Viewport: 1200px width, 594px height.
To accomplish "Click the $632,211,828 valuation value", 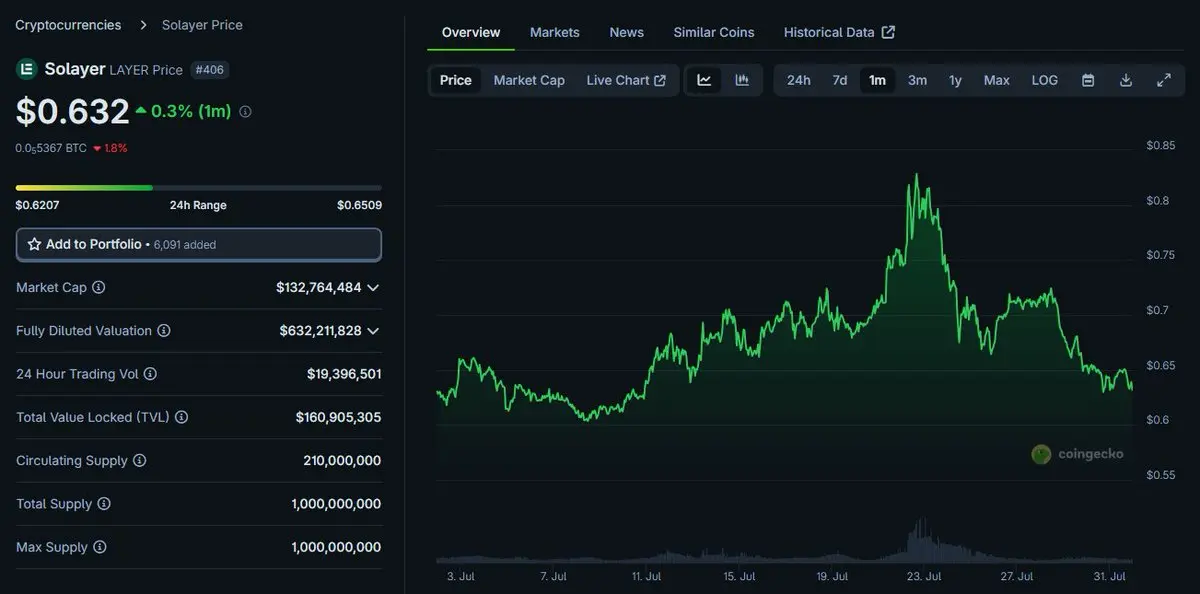I will point(320,331).
